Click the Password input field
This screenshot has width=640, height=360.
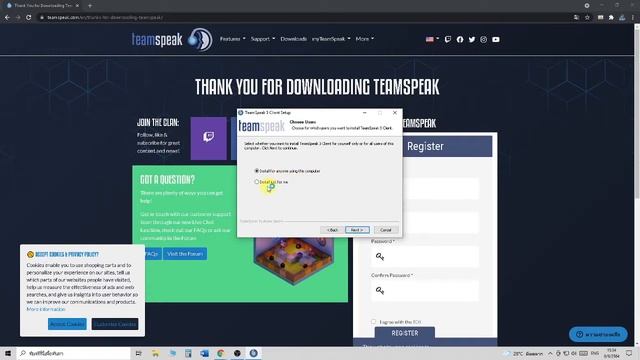click(424, 256)
